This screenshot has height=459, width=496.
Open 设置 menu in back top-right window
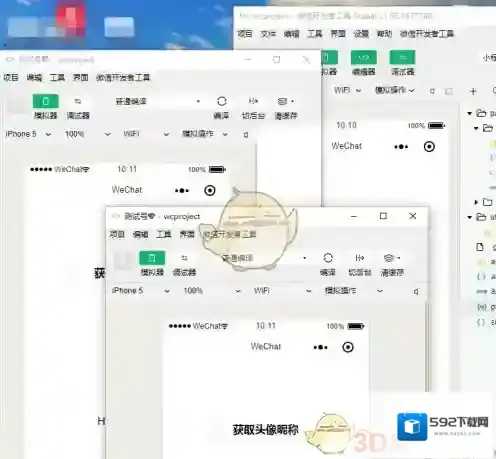click(x=361, y=34)
